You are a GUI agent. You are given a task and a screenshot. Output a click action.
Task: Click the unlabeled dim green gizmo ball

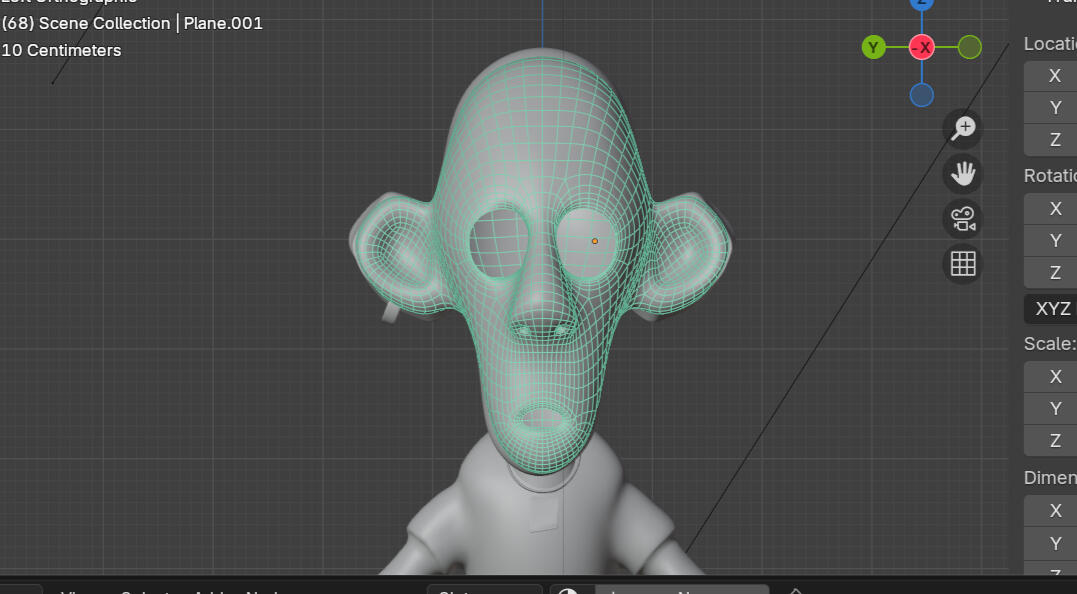pos(969,47)
